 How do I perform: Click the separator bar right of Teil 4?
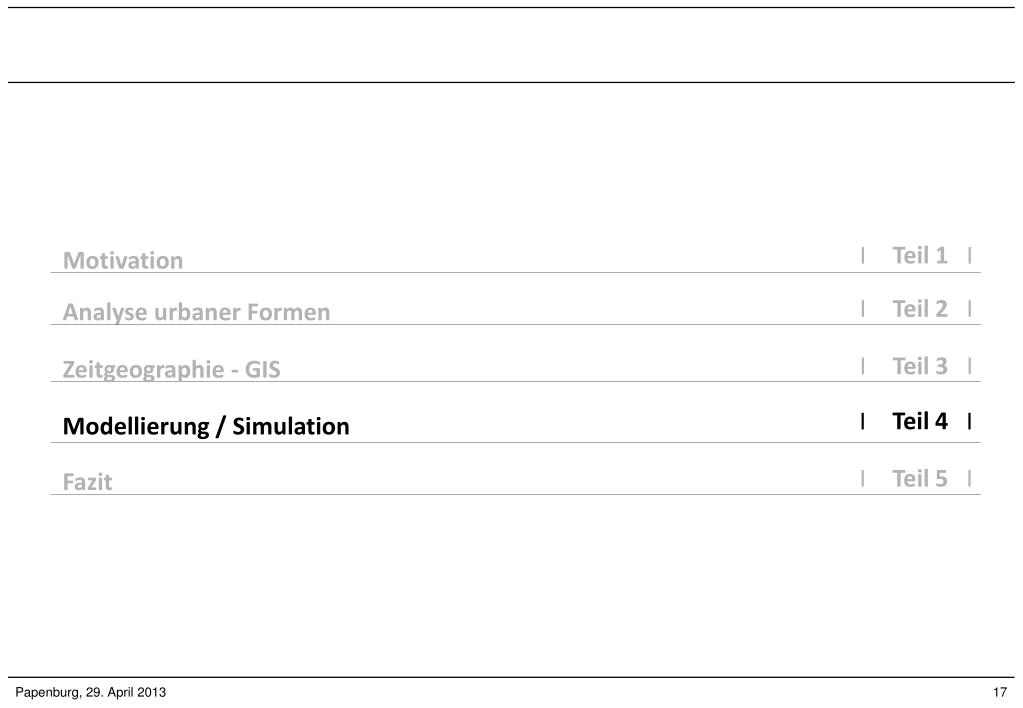tap(970, 421)
